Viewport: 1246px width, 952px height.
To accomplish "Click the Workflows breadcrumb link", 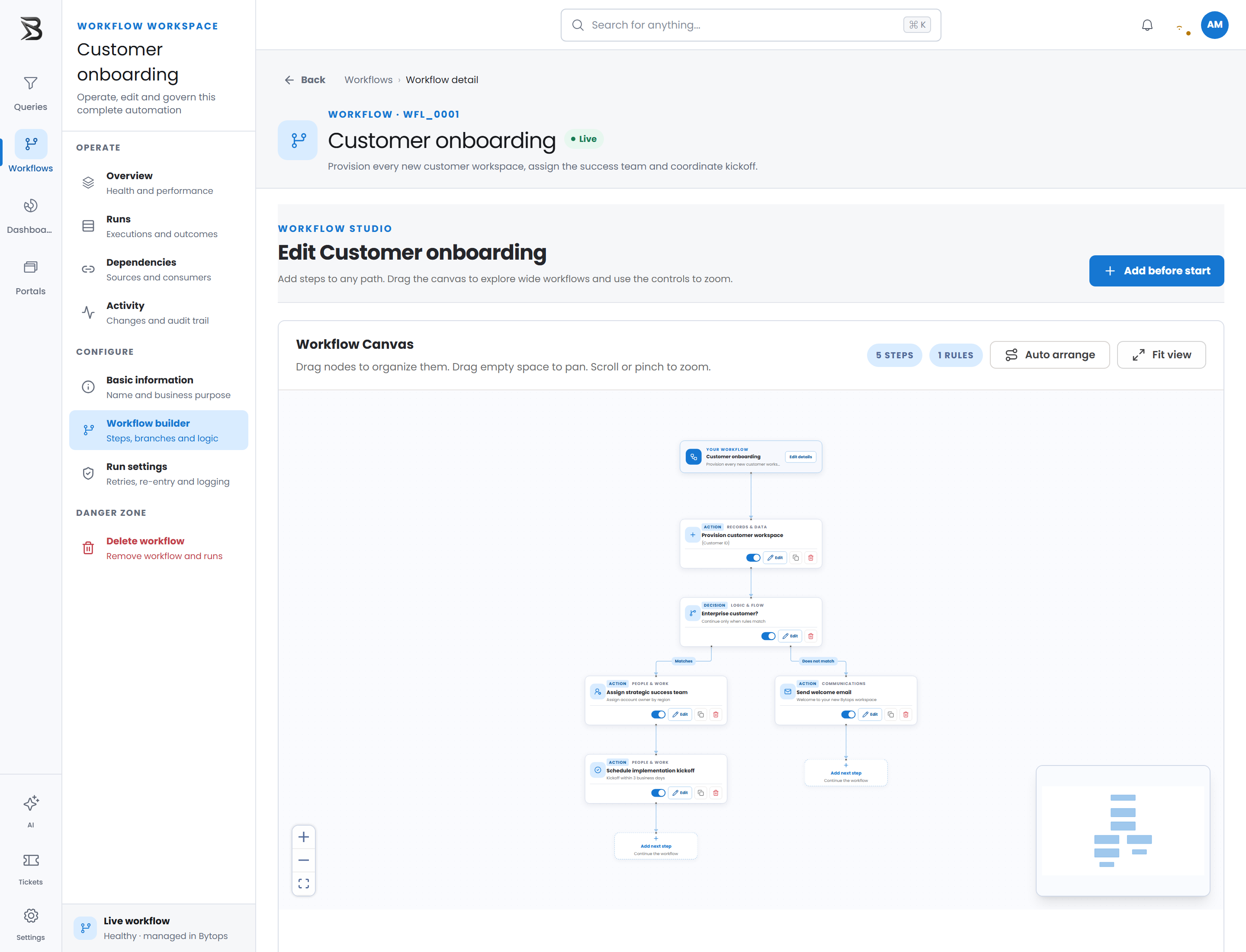I will click(x=368, y=80).
